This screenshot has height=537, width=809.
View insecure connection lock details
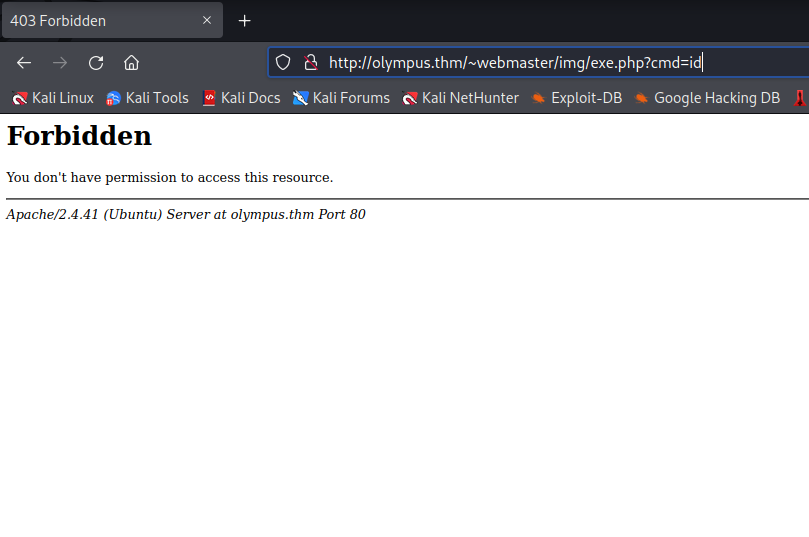310,62
